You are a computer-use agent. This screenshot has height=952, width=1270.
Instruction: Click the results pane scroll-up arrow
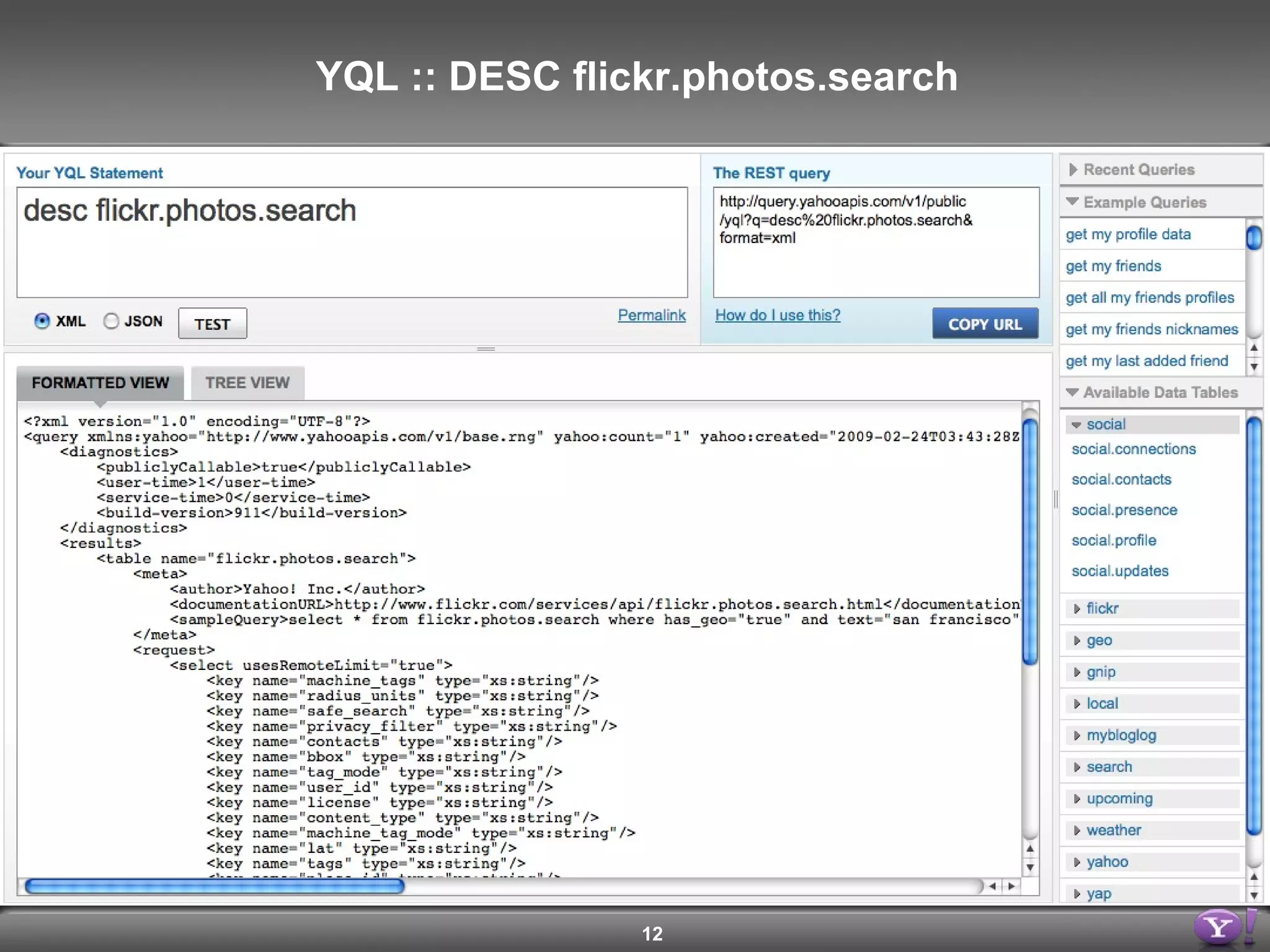pos(1030,849)
